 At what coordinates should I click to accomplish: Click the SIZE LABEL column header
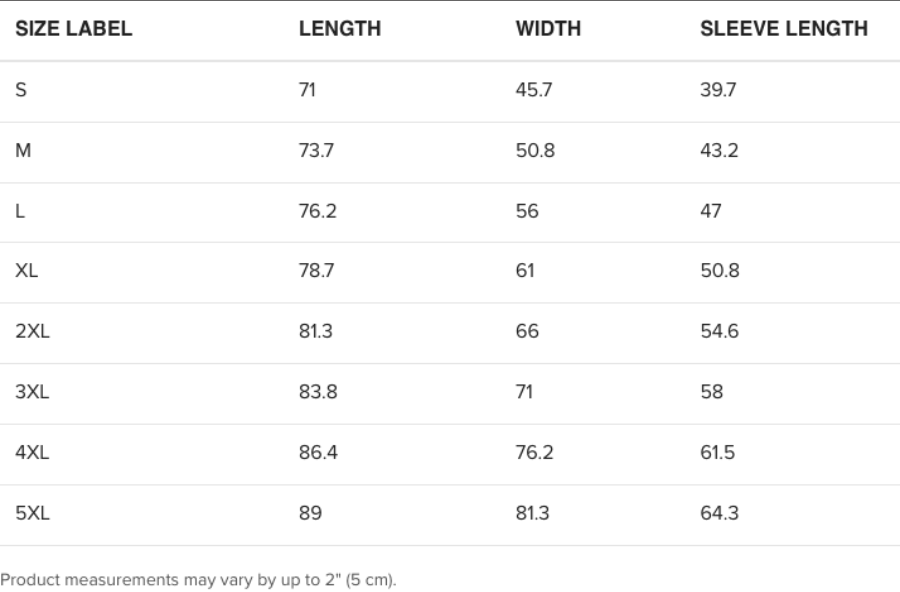(73, 29)
